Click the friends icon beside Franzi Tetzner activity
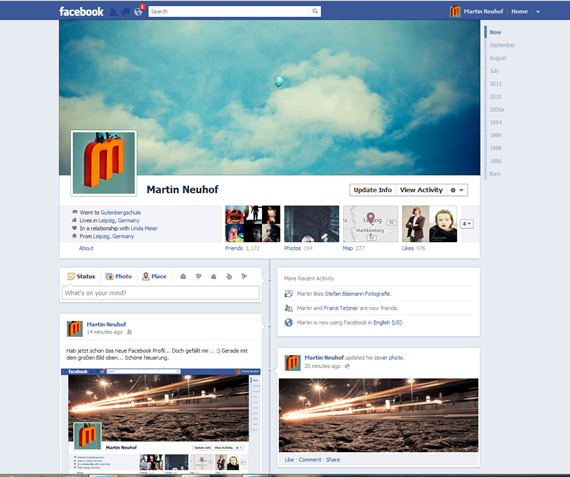570x477 pixels. click(289, 308)
